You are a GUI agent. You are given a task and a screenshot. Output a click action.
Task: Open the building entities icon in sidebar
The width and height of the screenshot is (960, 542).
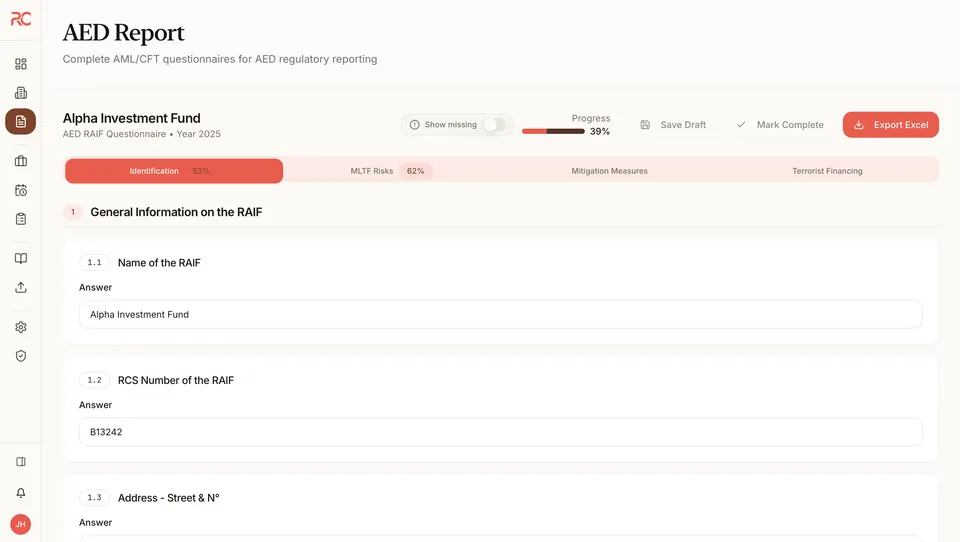[x=21, y=92]
